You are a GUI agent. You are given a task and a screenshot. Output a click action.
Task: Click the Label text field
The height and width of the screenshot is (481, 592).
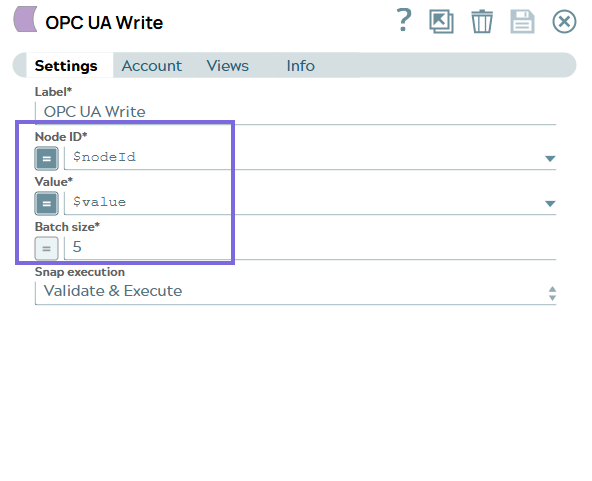point(296,112)
